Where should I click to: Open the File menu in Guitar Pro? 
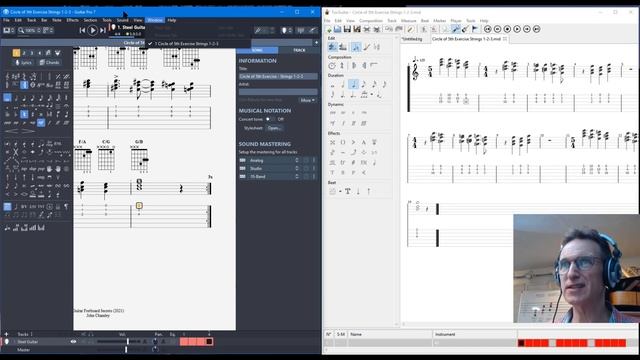[6, 20]
